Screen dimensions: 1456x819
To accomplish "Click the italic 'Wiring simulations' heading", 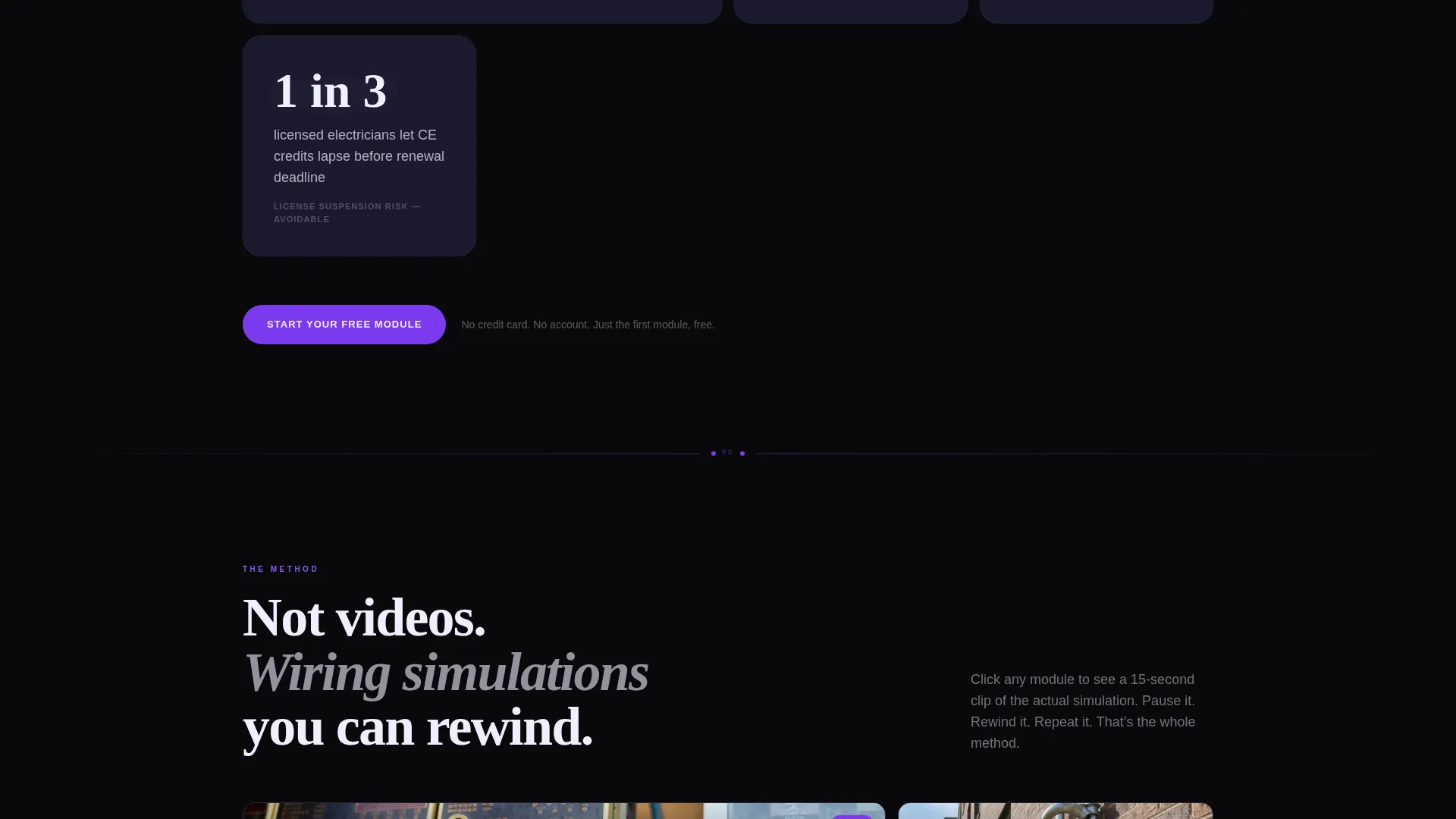I will [x=446, y=672].
